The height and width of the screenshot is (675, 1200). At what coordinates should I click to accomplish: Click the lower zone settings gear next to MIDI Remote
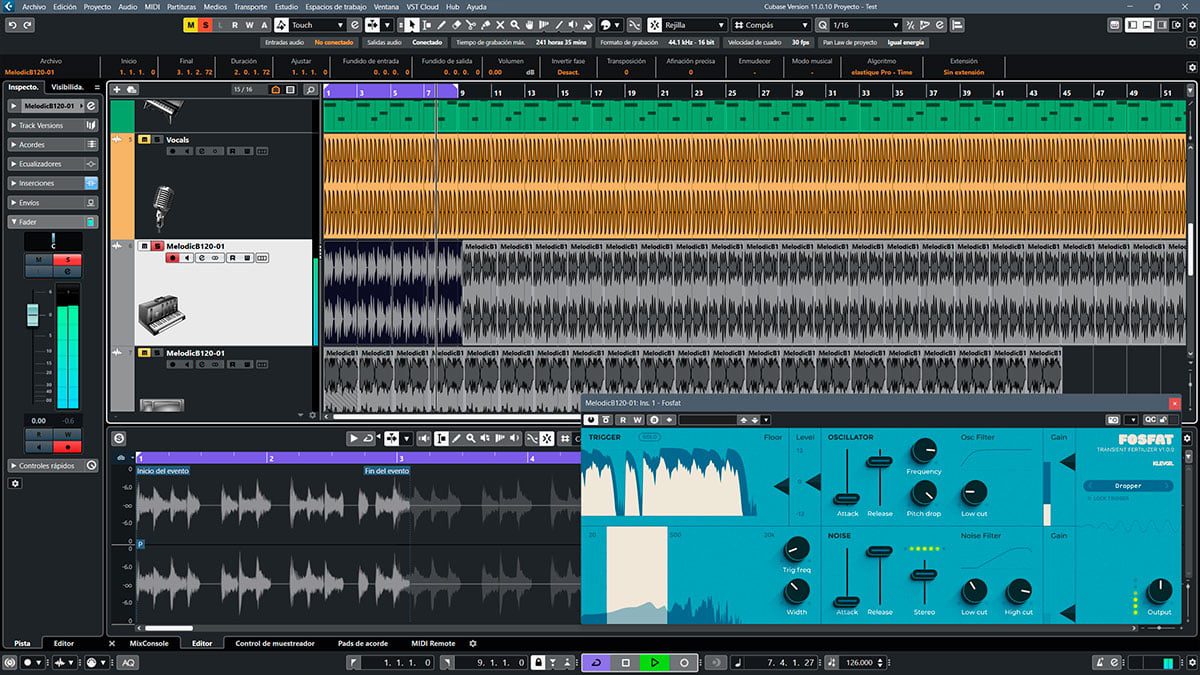coord(473,644)
